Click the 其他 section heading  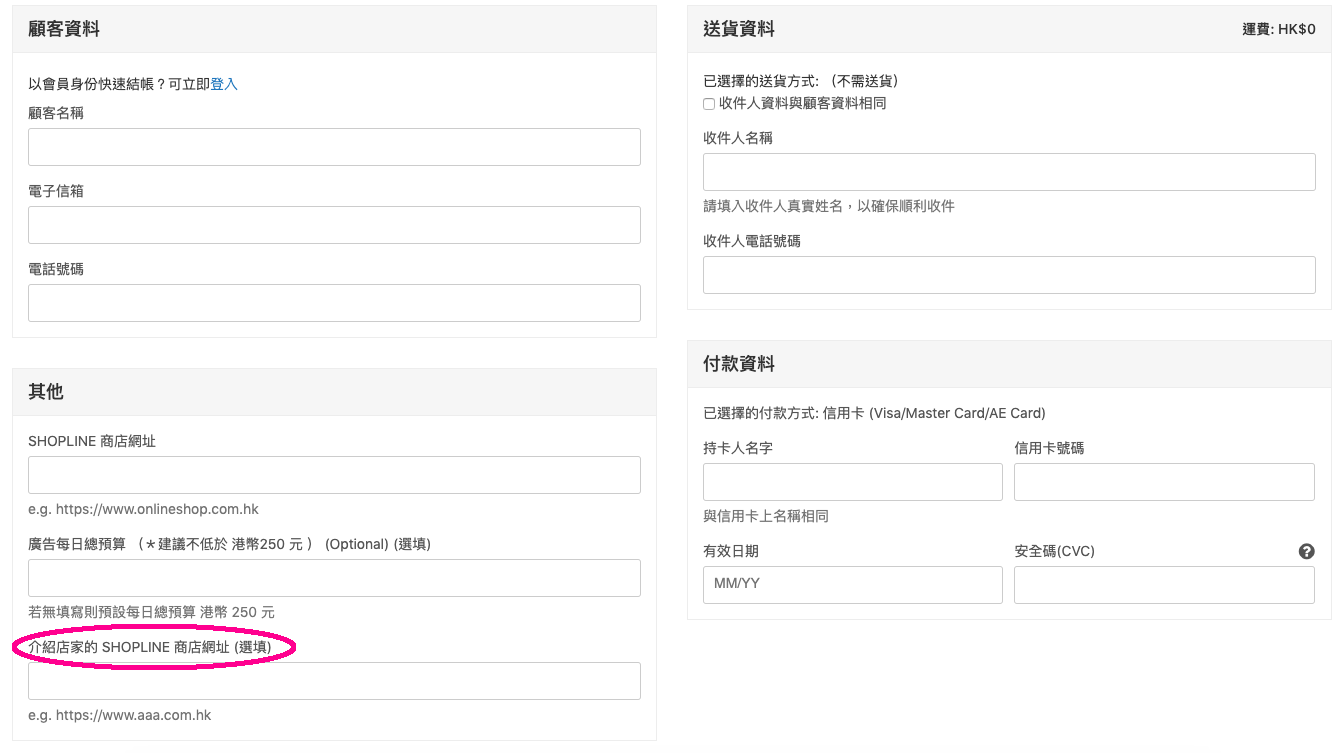(x=46, y=392)
